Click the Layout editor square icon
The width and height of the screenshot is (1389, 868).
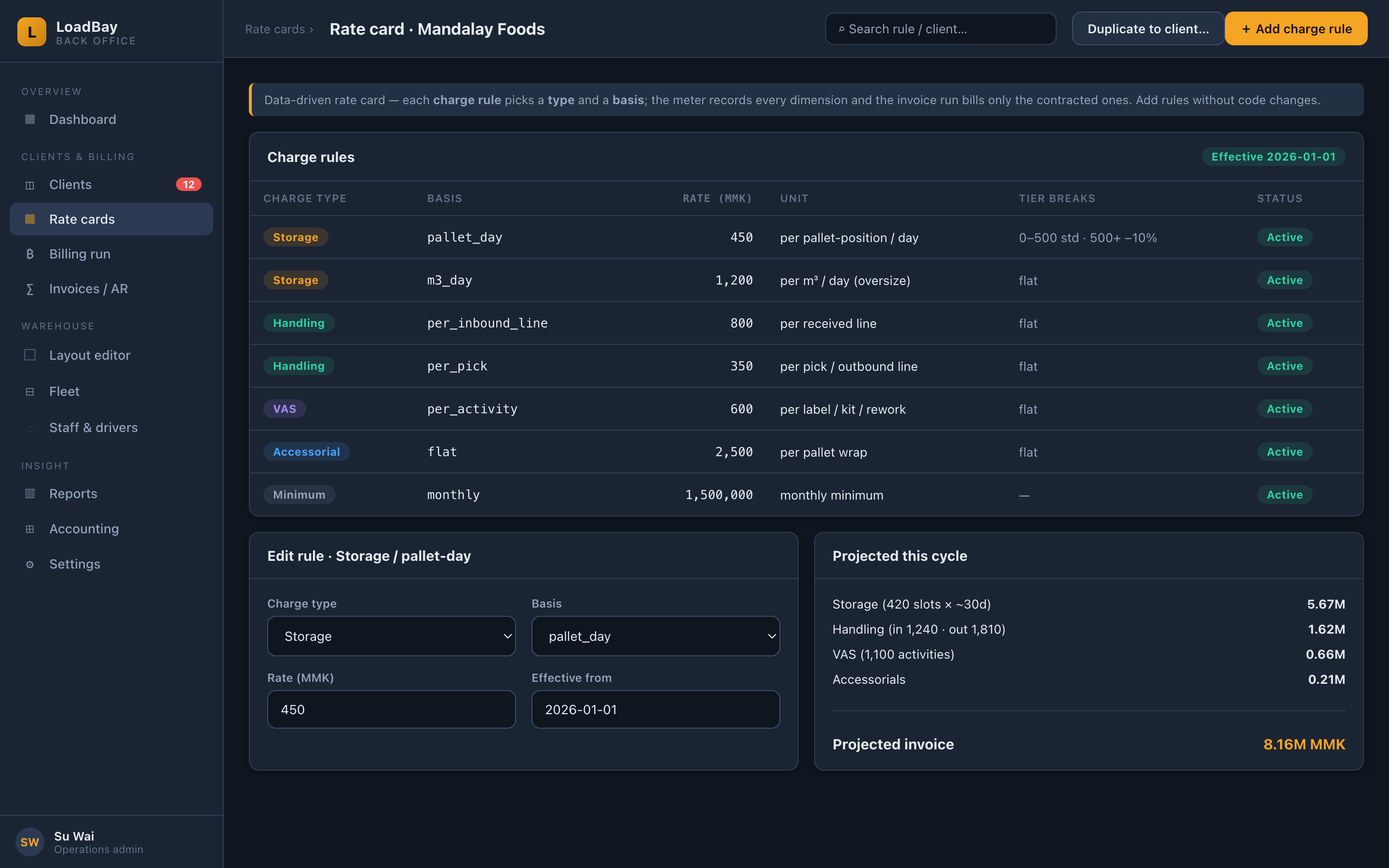(x=30, y=355)
